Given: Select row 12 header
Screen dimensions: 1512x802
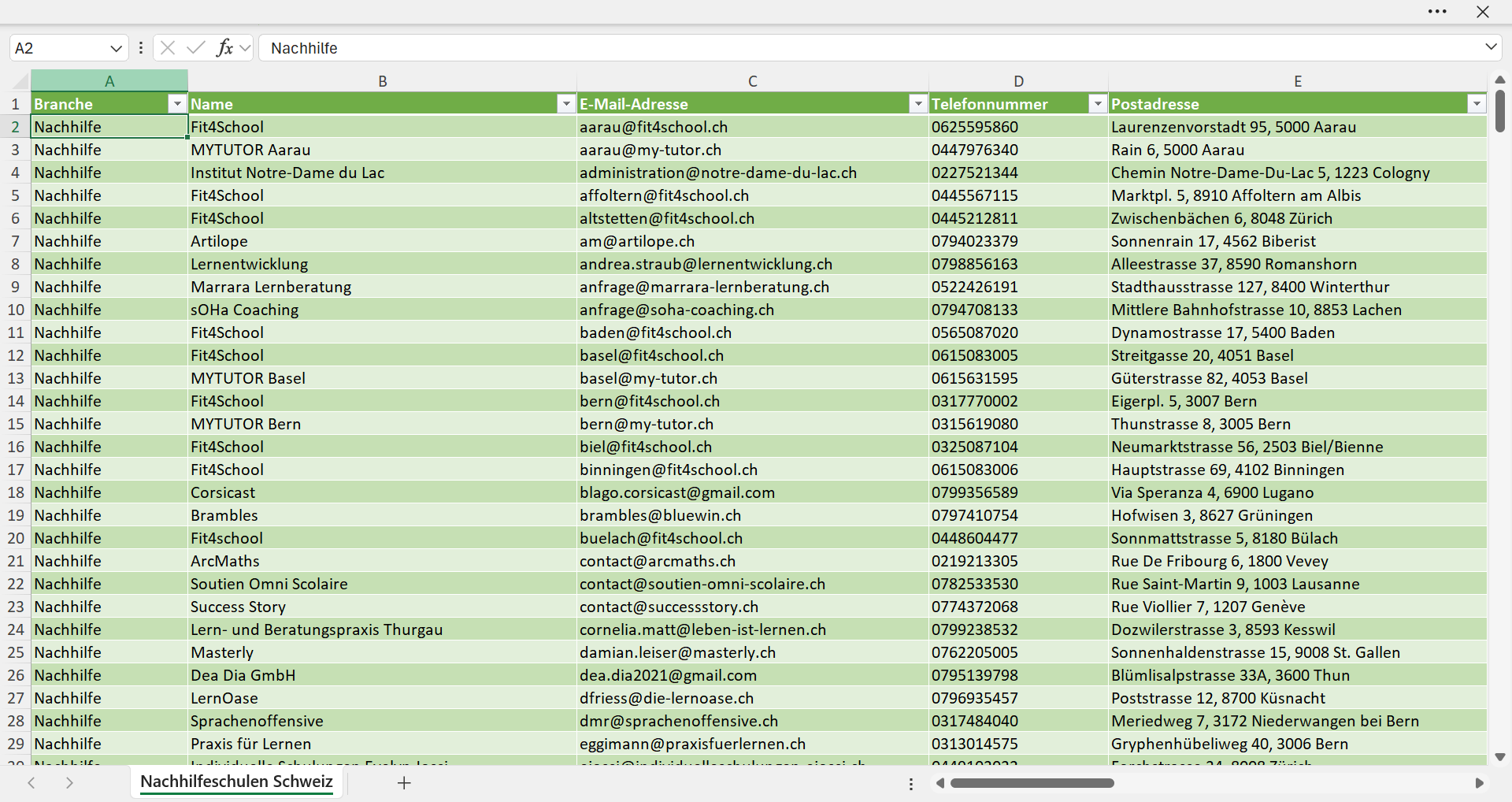Looking at the screenshot, I should pos(15,355).
